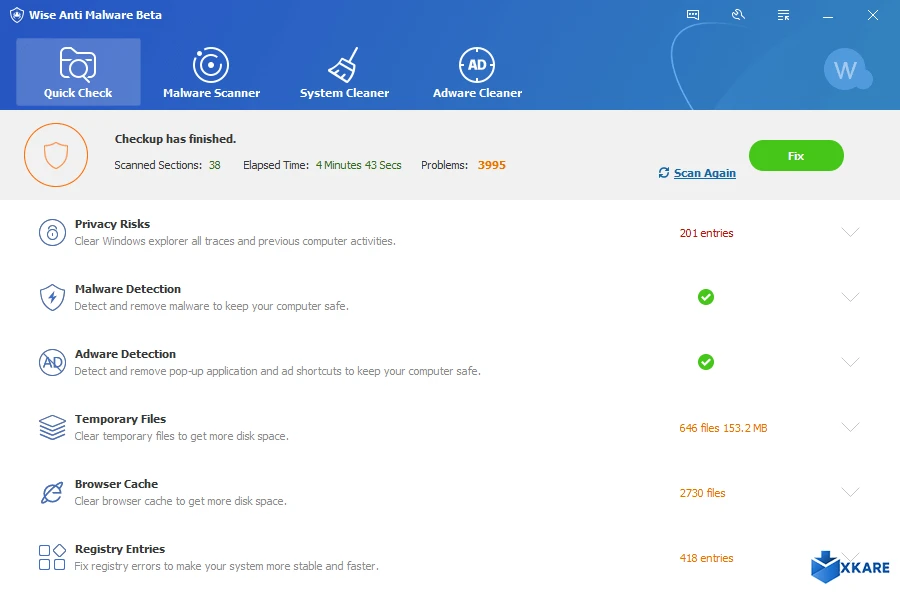Expand the Privacy Risks section

[850, 232]
